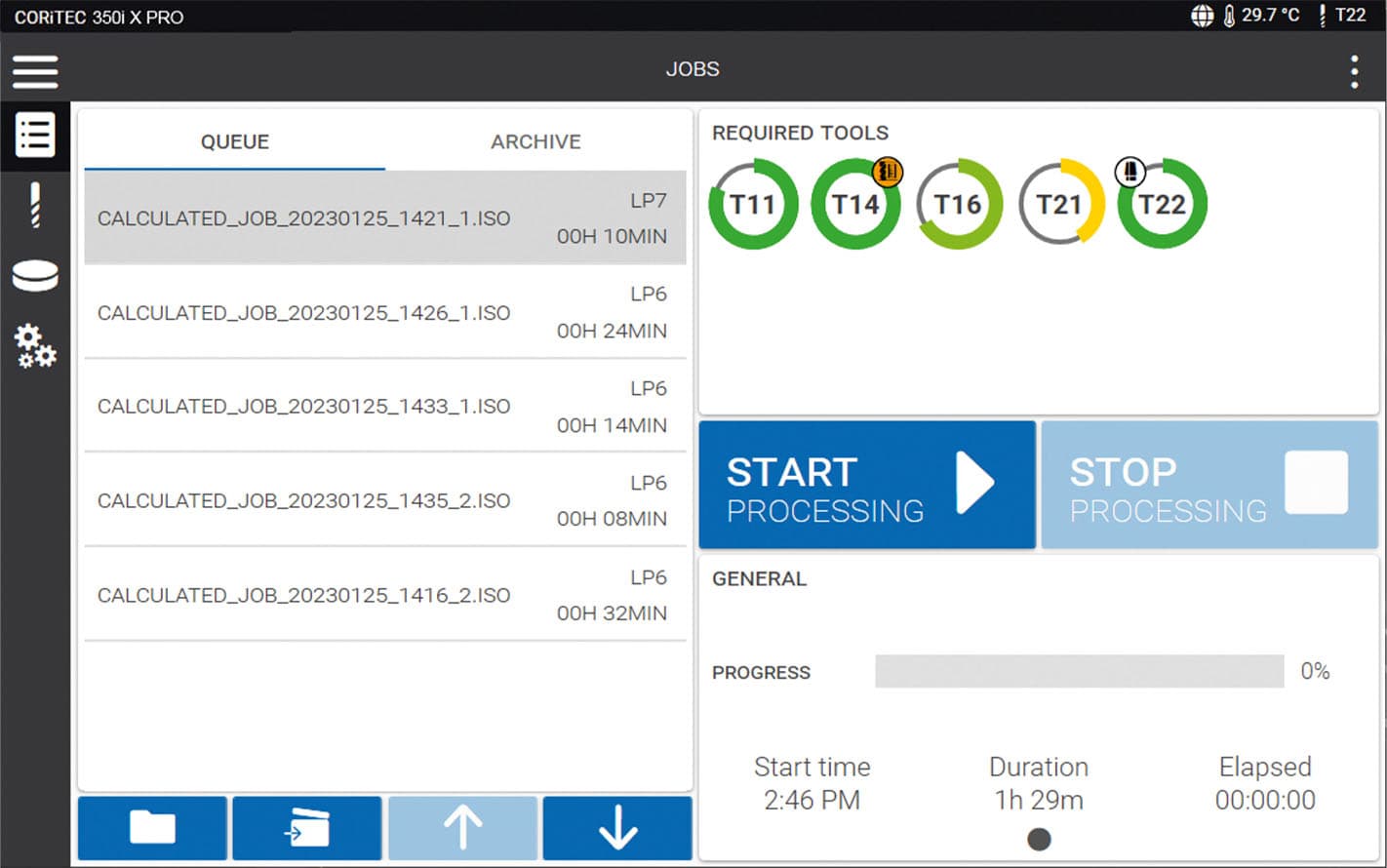
Task: Open the blank disc sidebar icon
Action: click(x=35, y=276)
